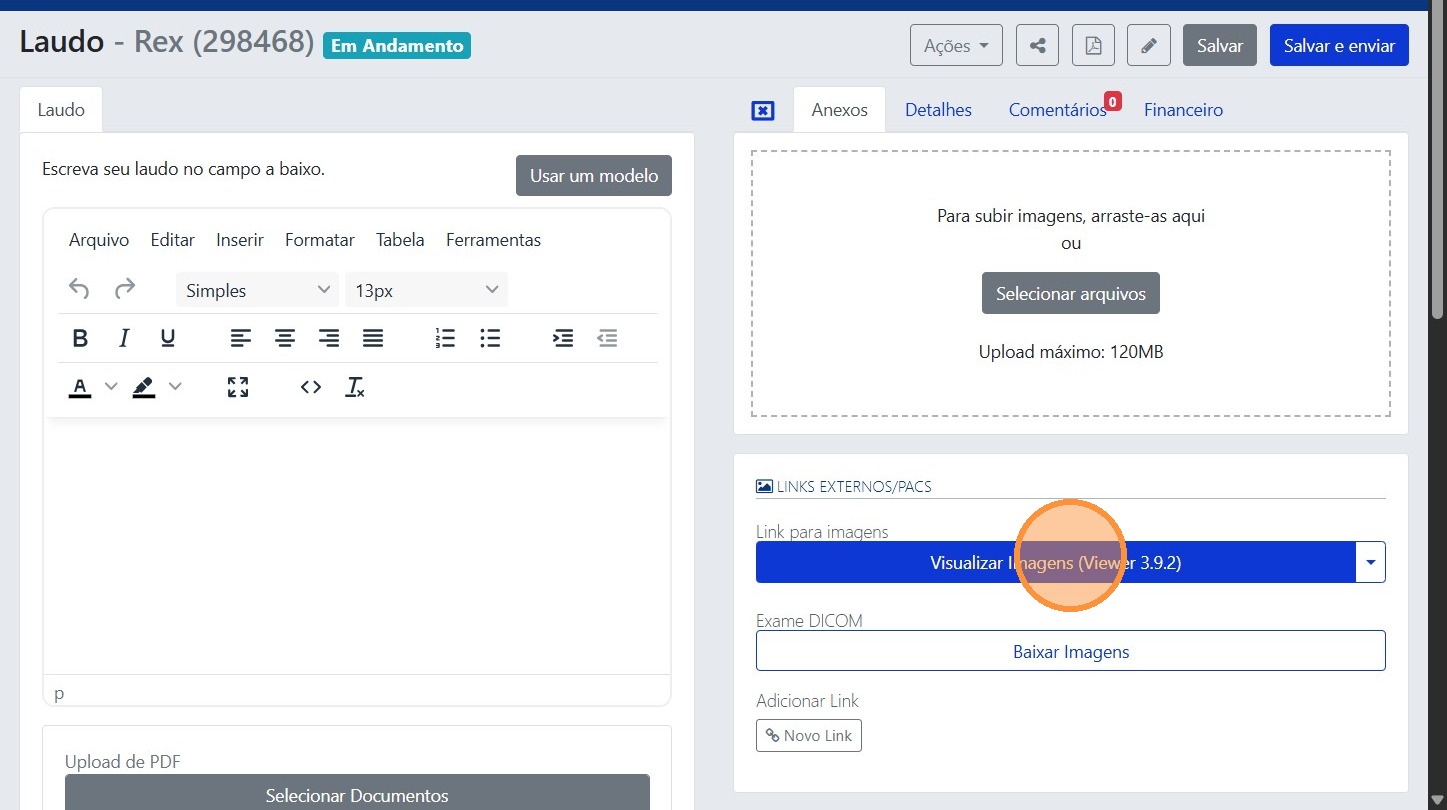This screenshot has width=1447, height=810.
Task: Open the Ações dropdown
Action: coord(955,46)
